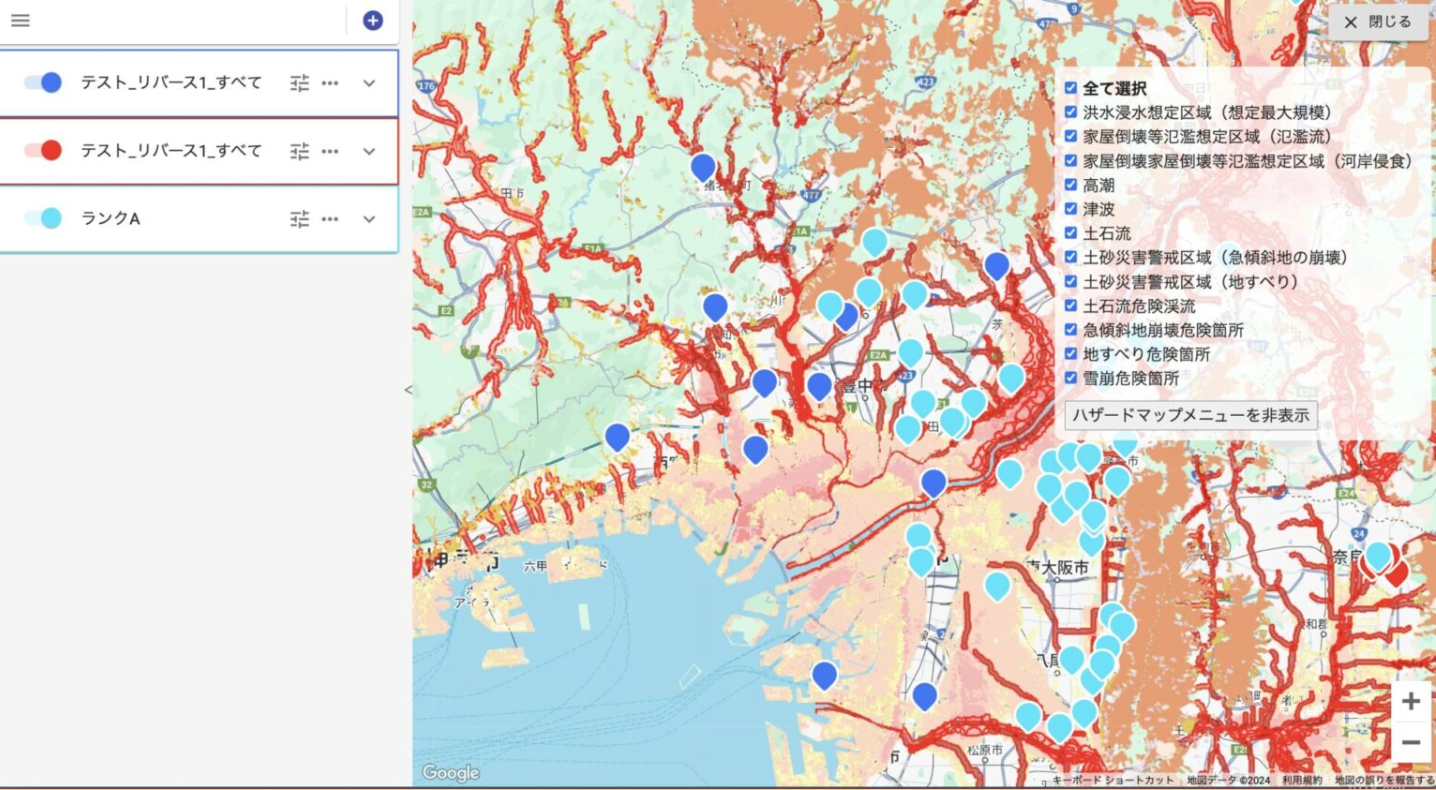
Task: Expand the ランクA layer chevron
Action: pyautogui.click(x=369, y=219)
